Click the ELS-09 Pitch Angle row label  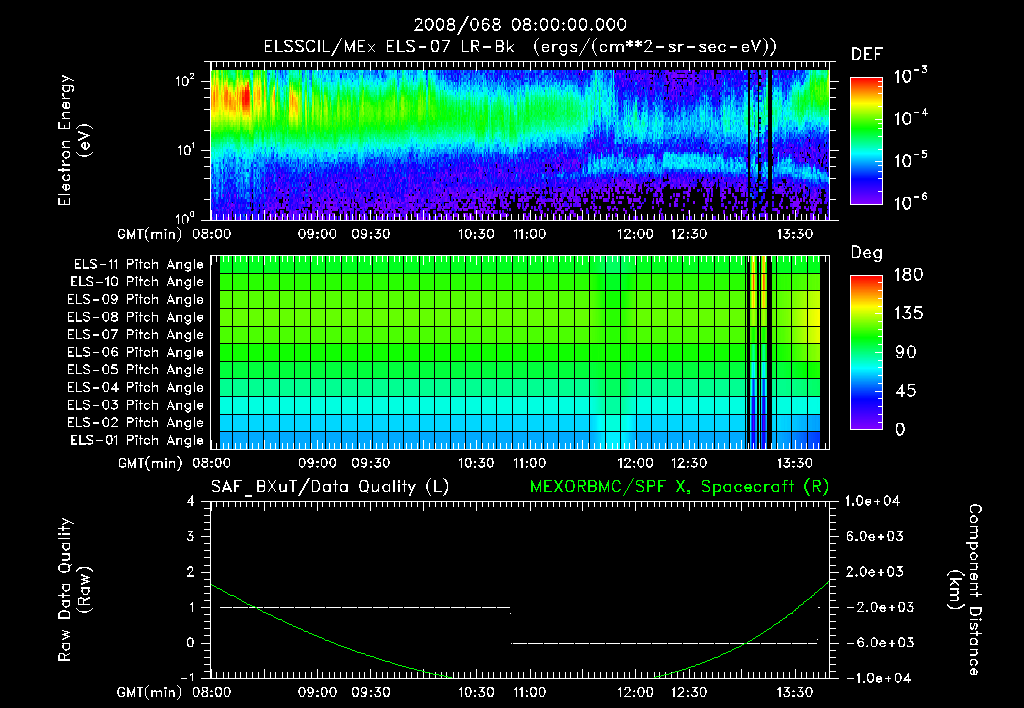coord(135,300)
